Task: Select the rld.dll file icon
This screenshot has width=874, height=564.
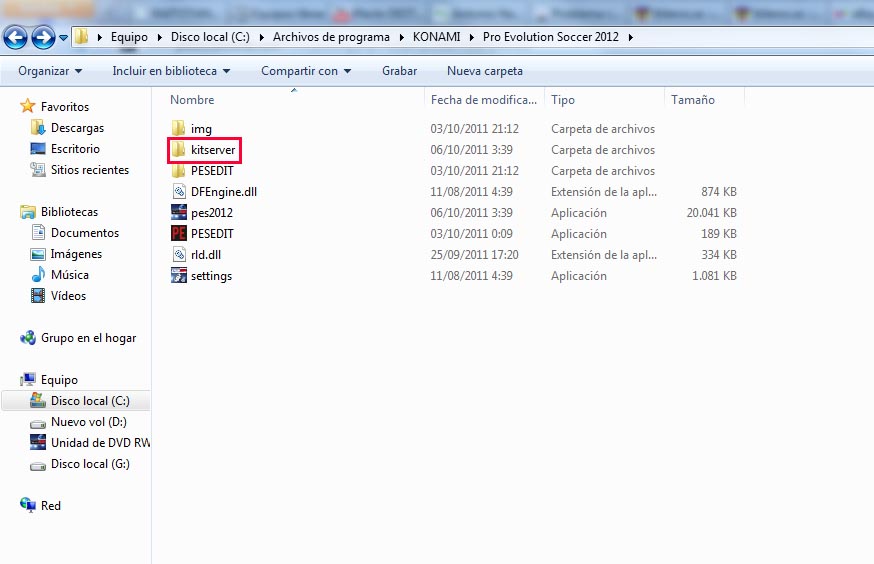Action: coord(178,255)
